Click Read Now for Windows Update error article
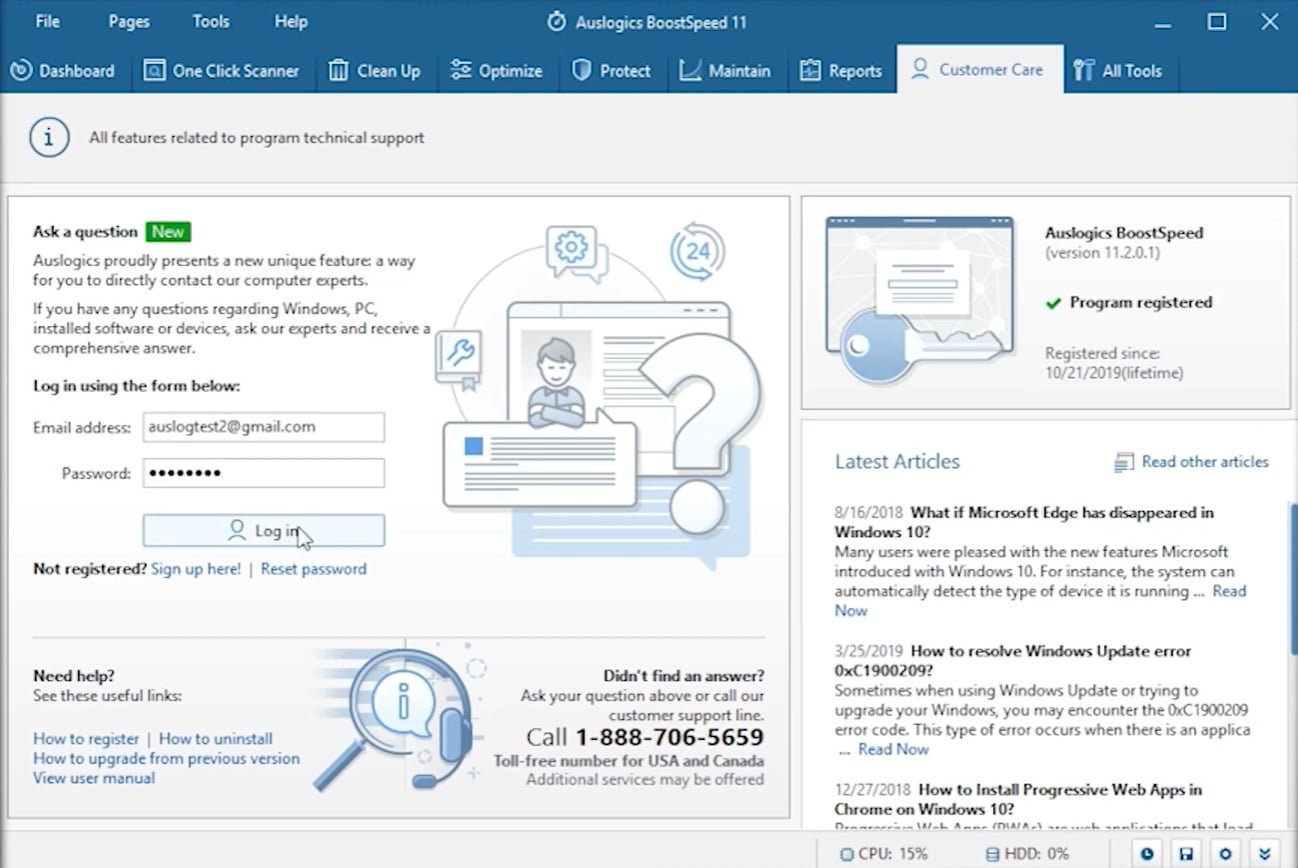 tap(894, 749)
